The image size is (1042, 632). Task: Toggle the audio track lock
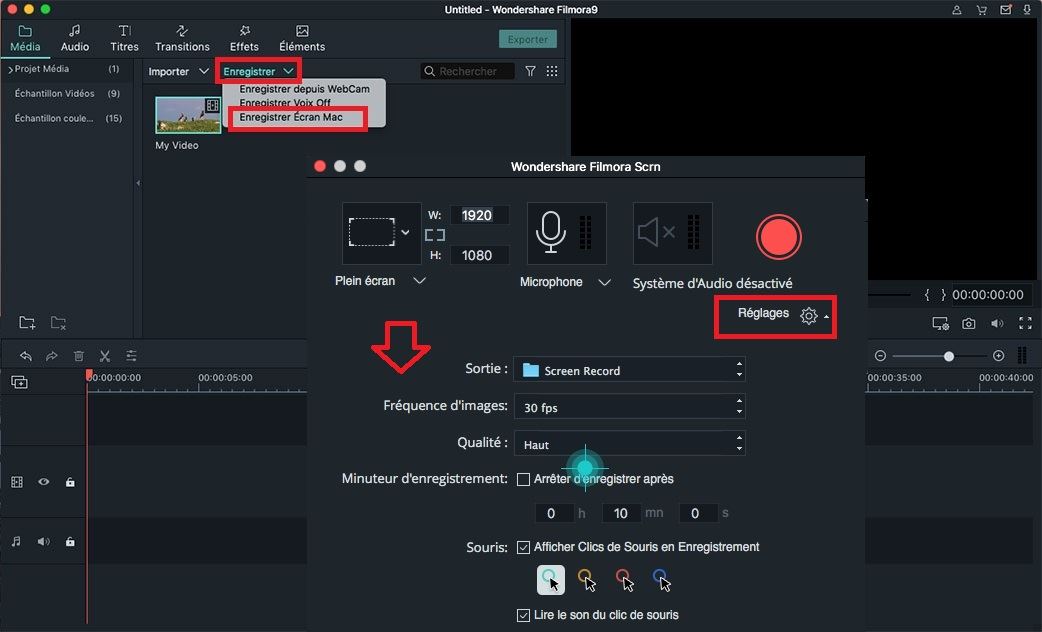[x=70, y=542]
